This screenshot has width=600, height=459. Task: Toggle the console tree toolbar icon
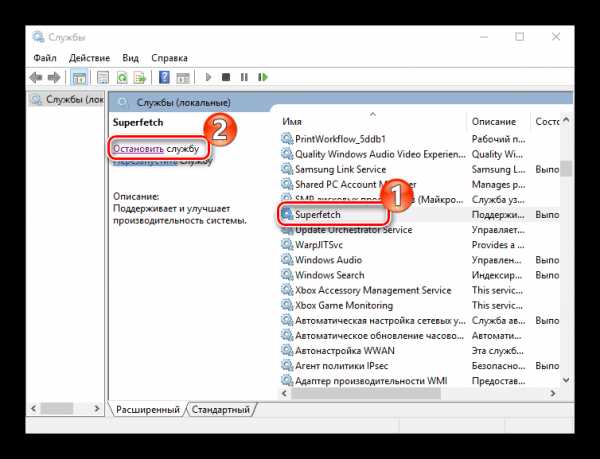click(79, 78)
